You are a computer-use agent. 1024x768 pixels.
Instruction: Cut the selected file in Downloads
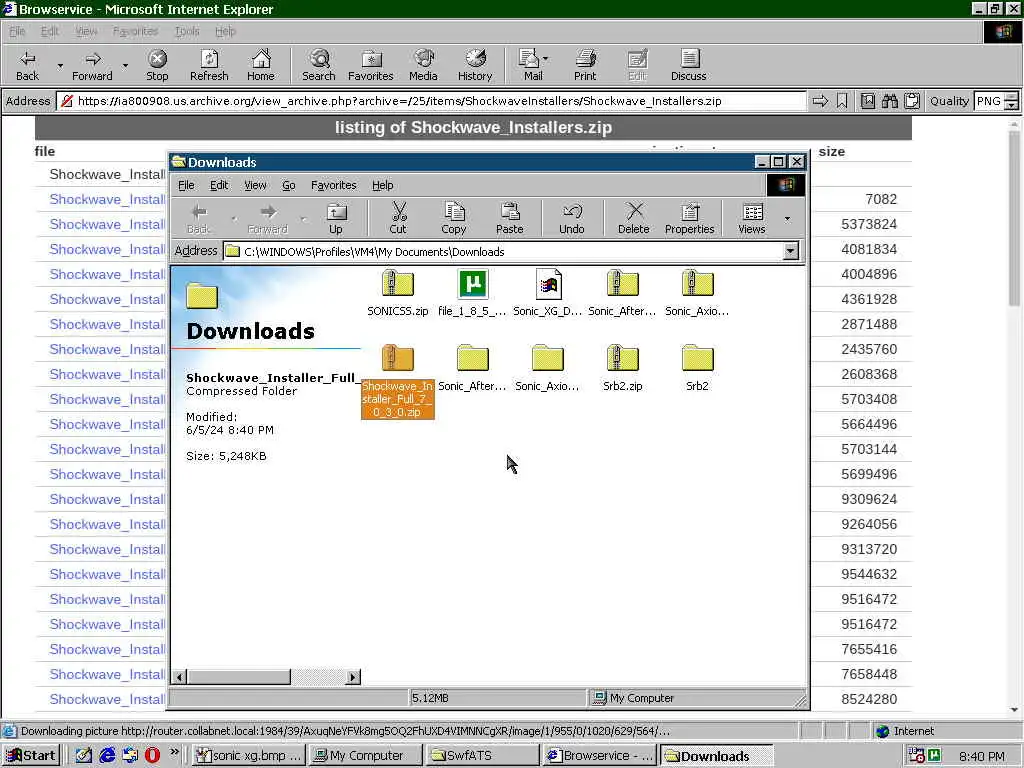398,218
